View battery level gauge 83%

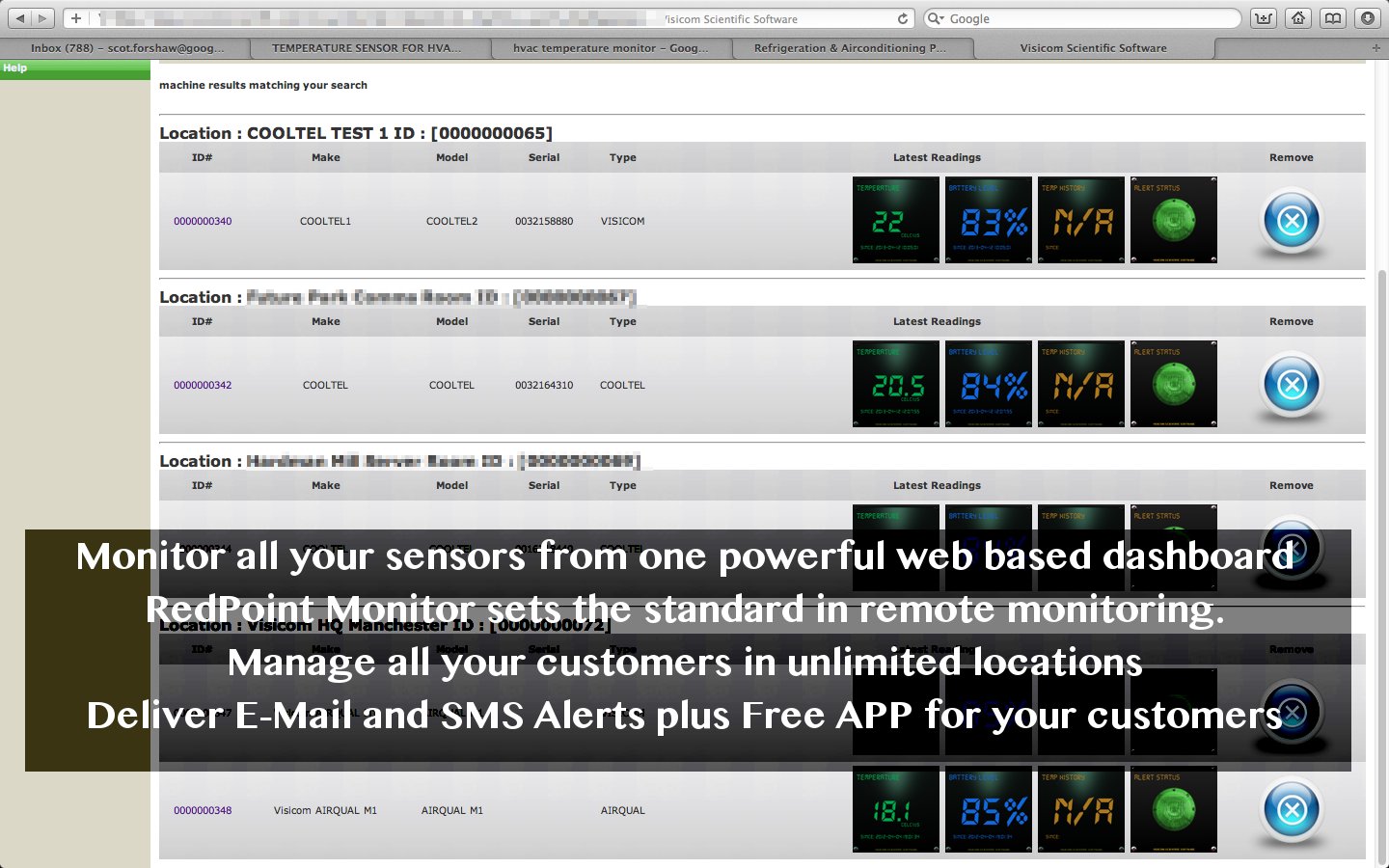coord(989,220)
